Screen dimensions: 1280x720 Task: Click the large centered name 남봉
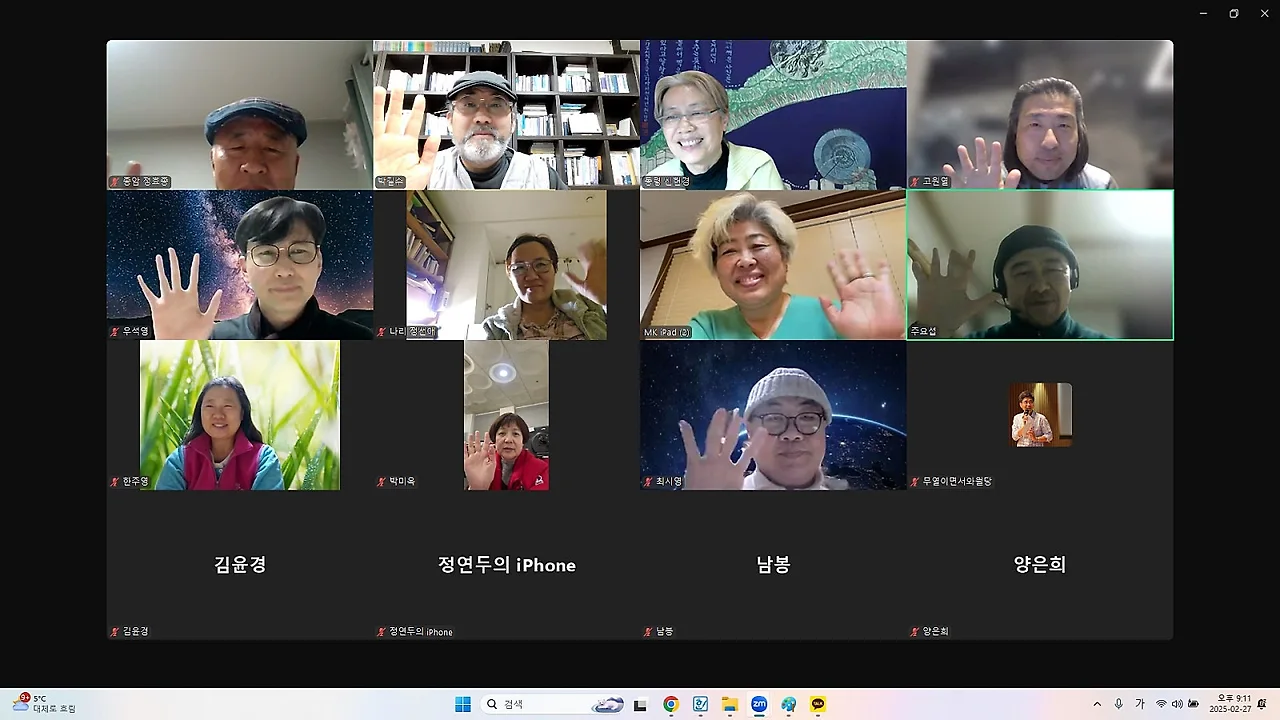[x=773, y=564]
